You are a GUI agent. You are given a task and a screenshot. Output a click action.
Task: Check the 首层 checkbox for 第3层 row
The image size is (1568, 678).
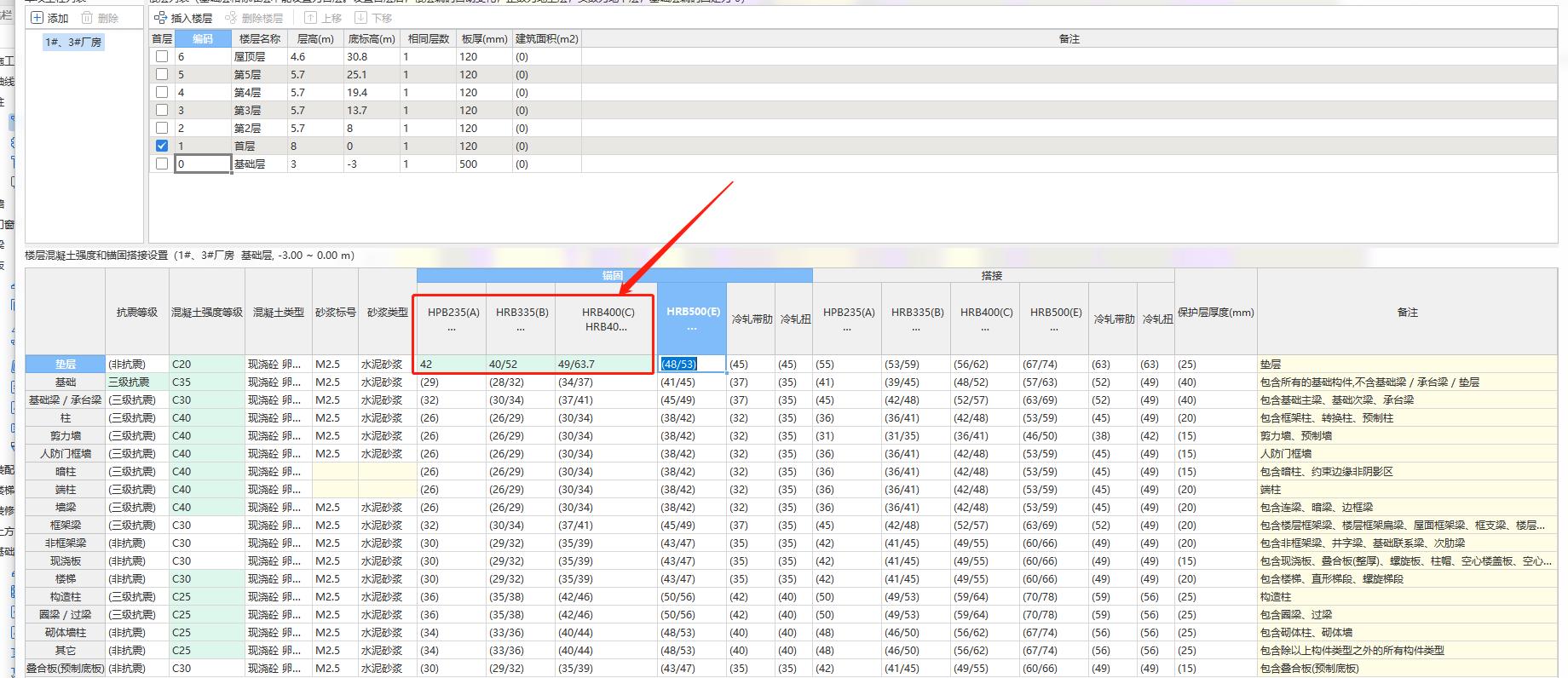coord(162,110)
